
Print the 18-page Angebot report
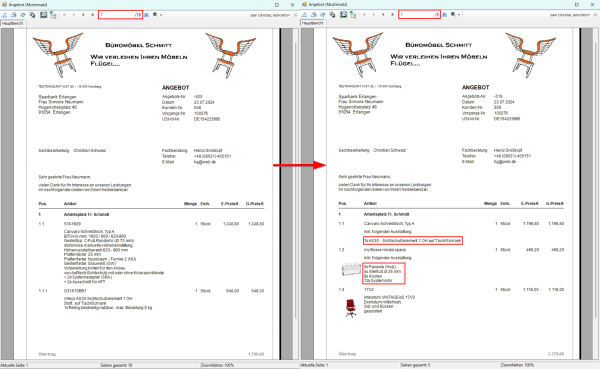[x=13, y=15]
